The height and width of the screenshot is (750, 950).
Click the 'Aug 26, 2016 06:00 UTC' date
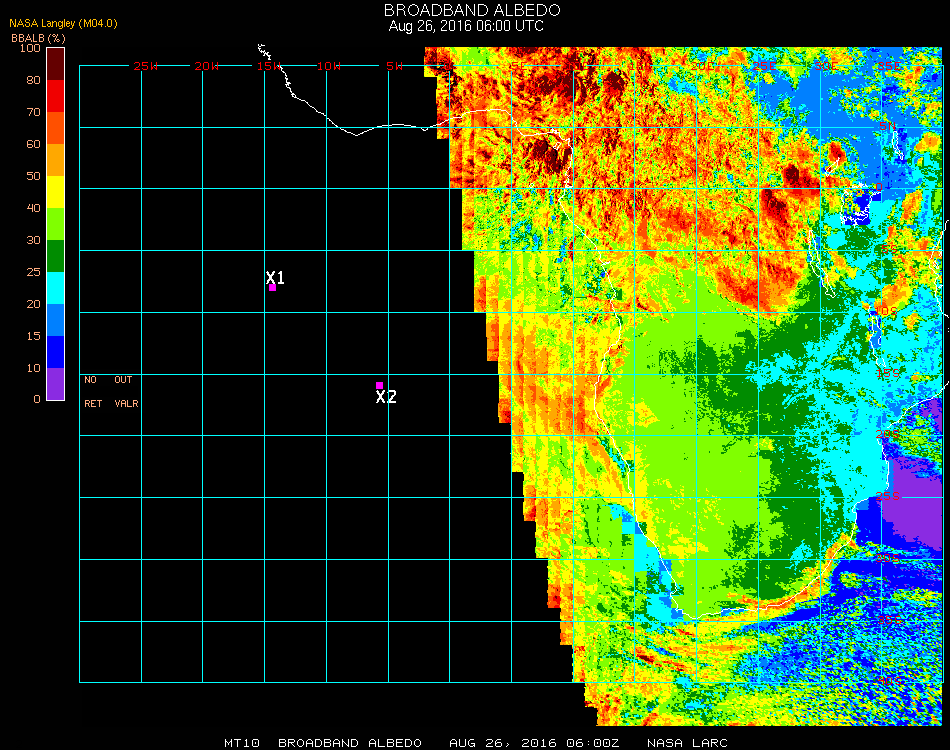pos(466,26)
